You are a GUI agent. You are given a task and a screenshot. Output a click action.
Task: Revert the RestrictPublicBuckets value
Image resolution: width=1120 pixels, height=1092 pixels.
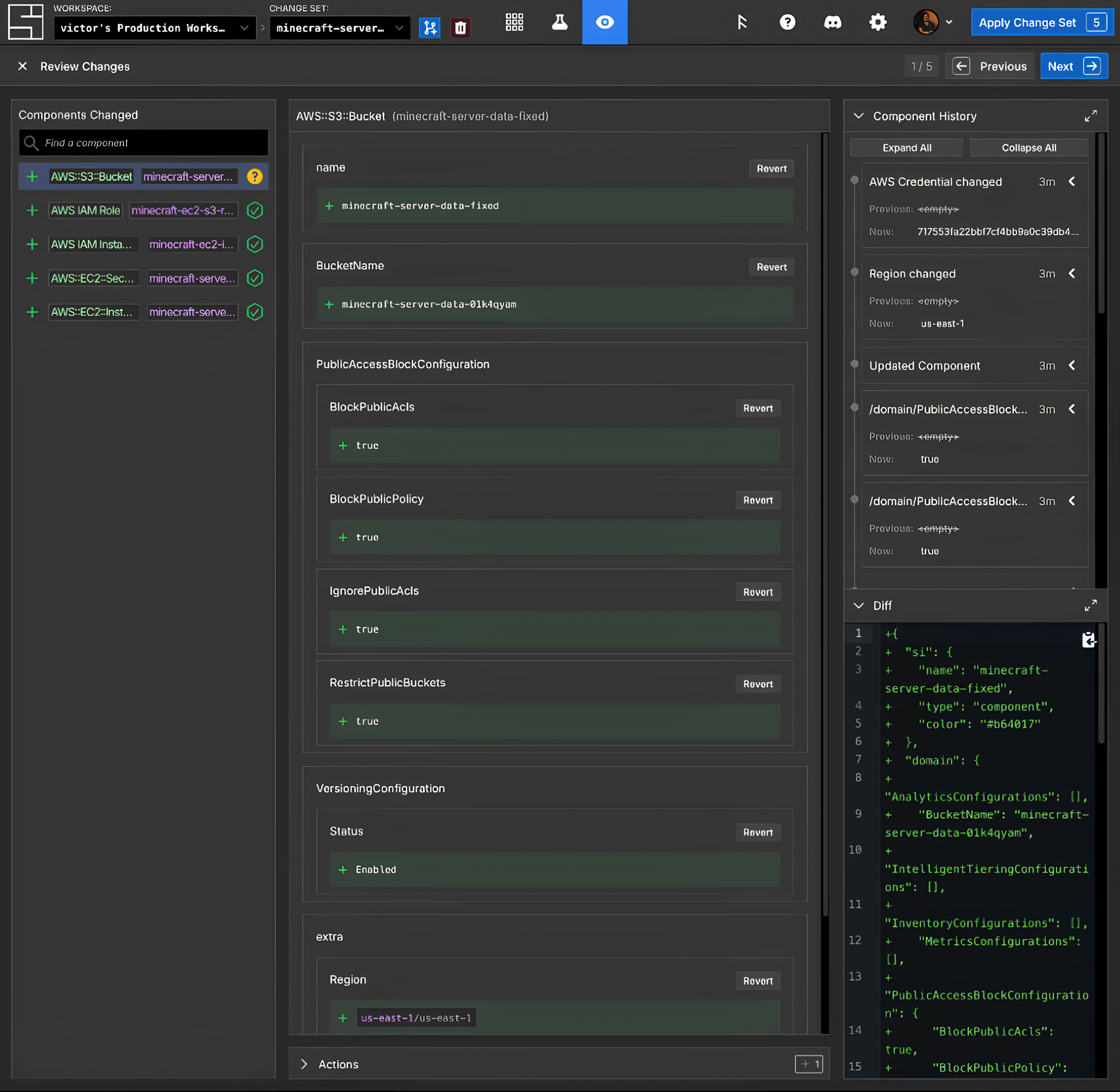[x=758, y=684]
